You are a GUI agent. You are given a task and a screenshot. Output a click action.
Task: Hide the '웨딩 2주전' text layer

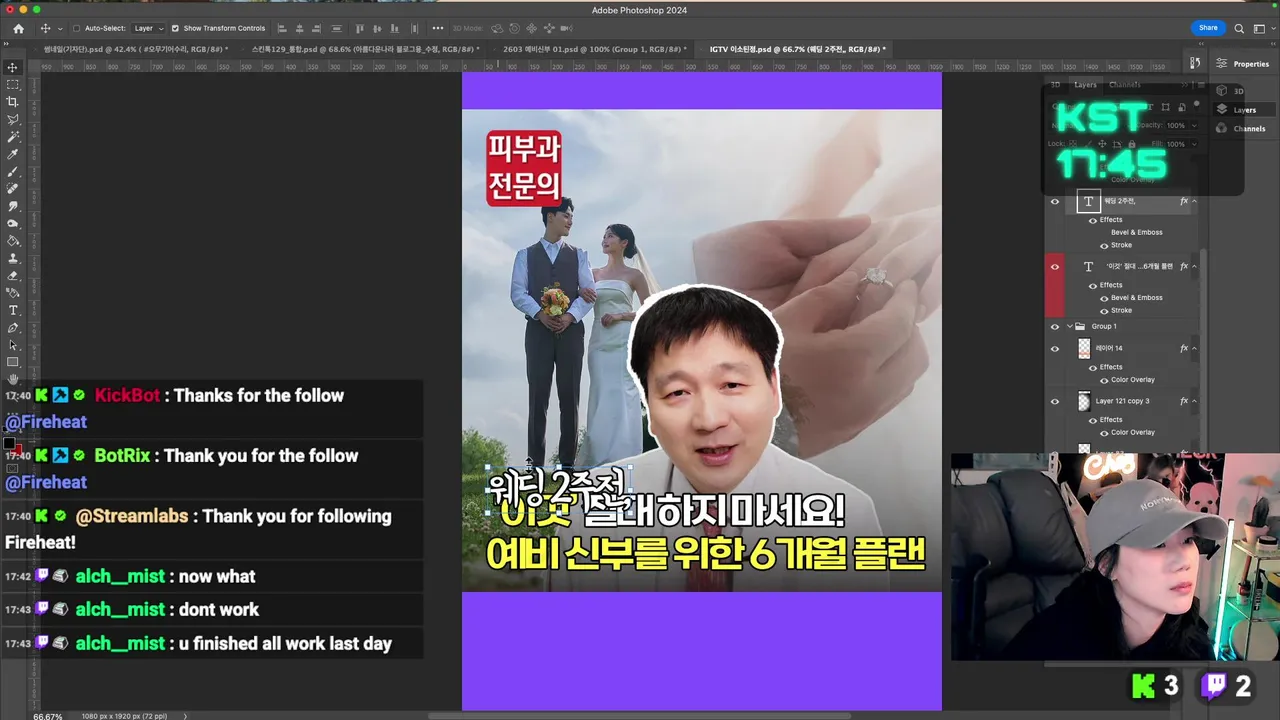(1054, 201)
